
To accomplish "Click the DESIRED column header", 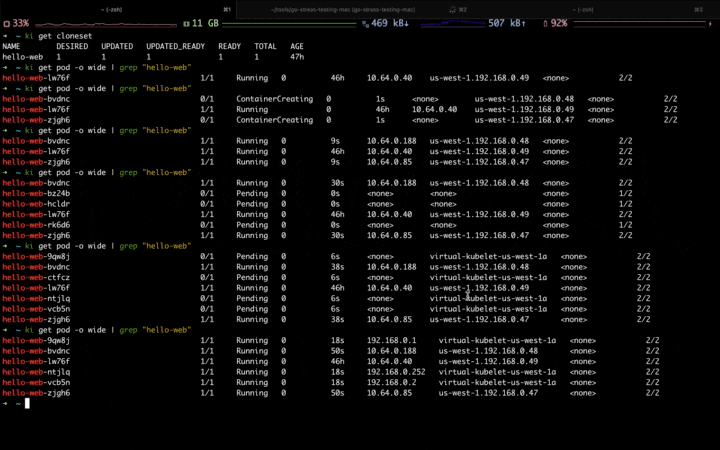I will click(72, 46).
